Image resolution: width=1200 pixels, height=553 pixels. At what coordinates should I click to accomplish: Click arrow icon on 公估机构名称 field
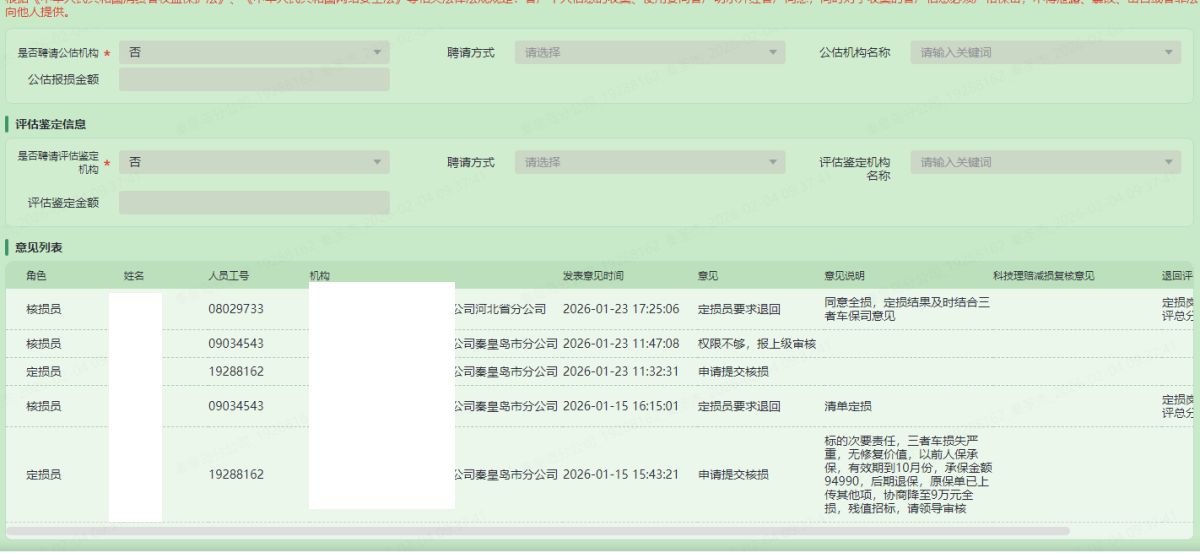tap(1172, 52)
